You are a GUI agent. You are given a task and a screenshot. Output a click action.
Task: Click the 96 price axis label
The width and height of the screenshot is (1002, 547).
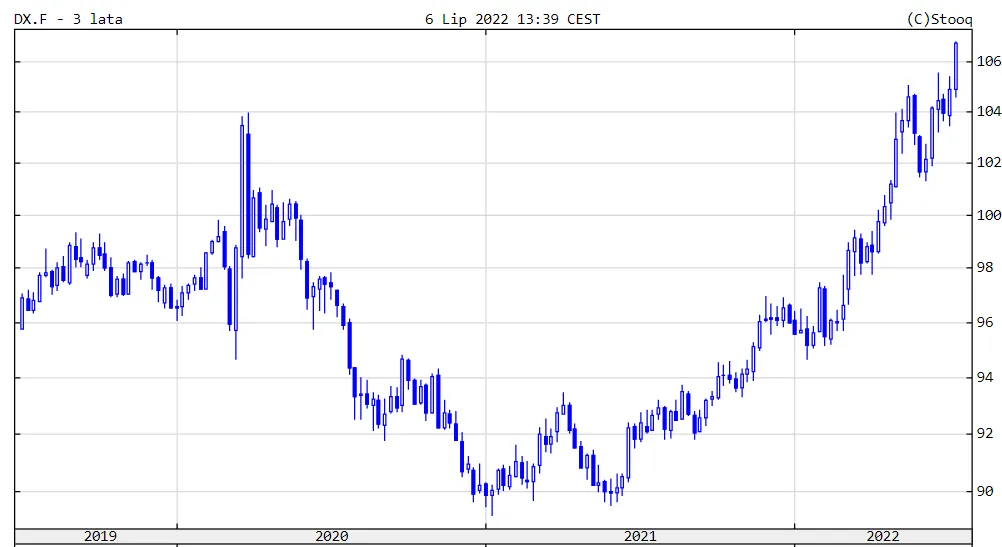coord(985,322)
